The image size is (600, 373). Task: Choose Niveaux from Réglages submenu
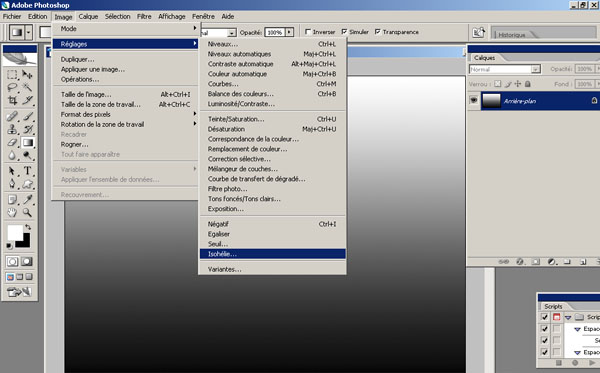(x=272, y=44)
